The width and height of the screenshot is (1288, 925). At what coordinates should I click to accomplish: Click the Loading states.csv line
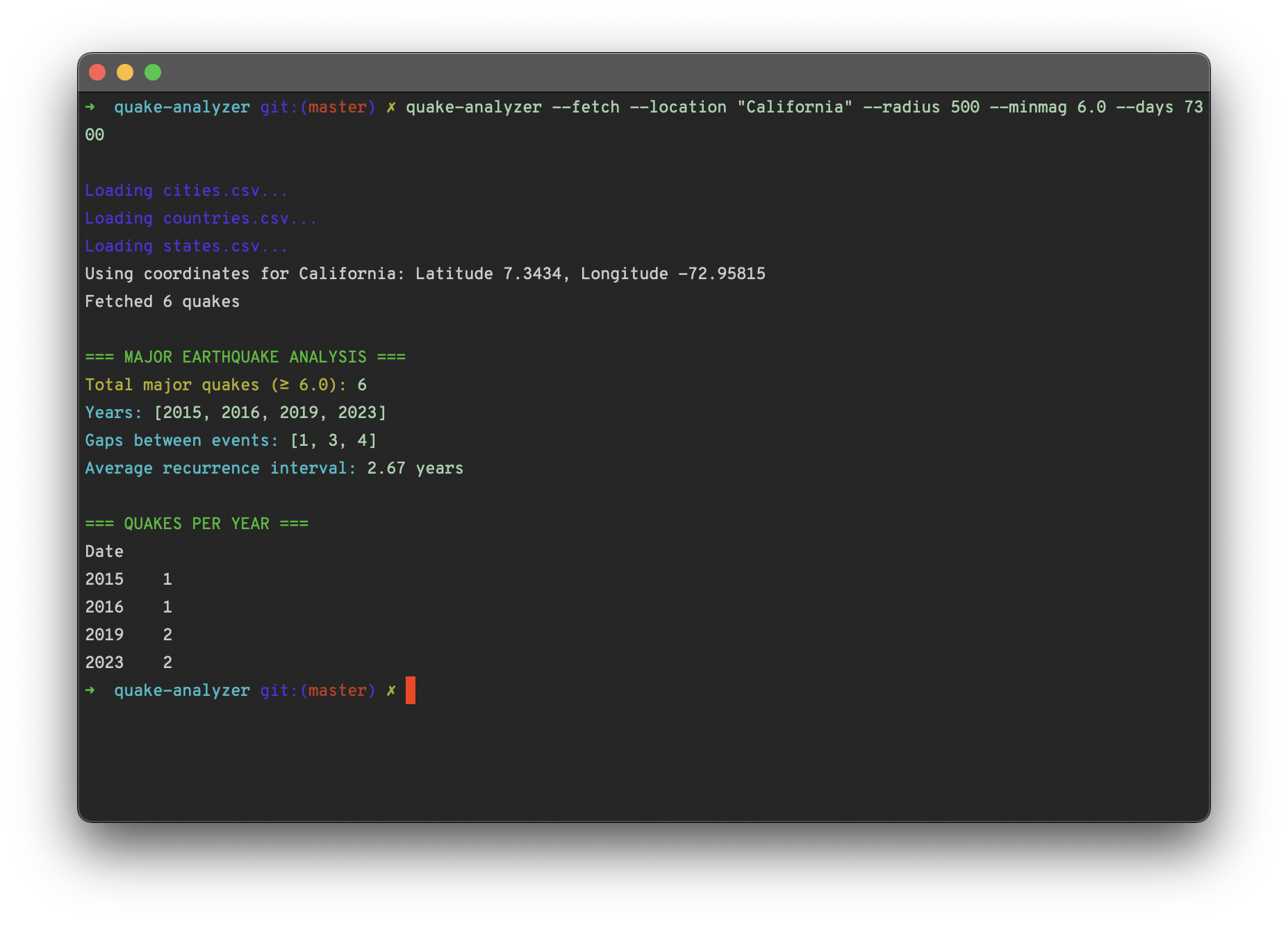[x=186, y=245]
